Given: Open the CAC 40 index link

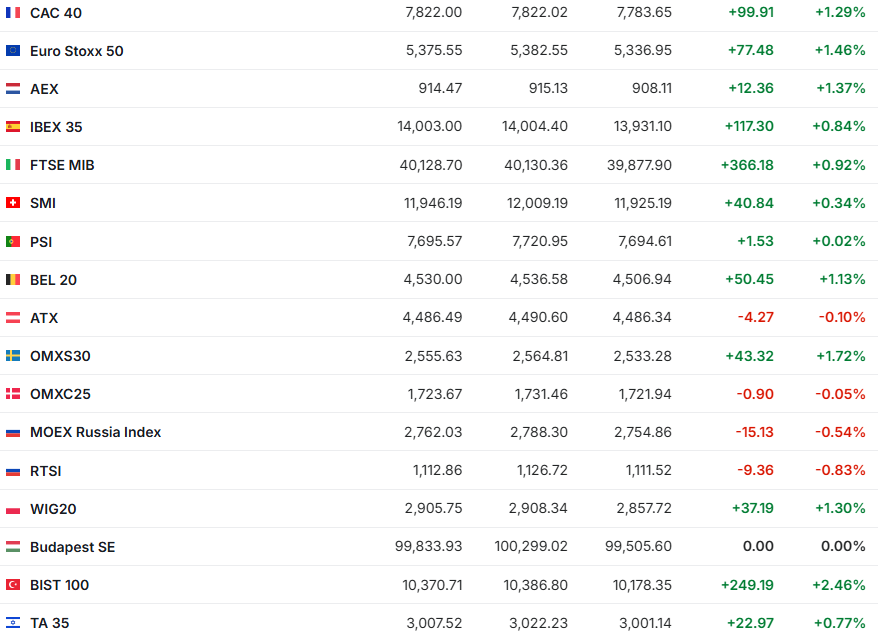Looking at the screenshot, I should pos(56,13).
